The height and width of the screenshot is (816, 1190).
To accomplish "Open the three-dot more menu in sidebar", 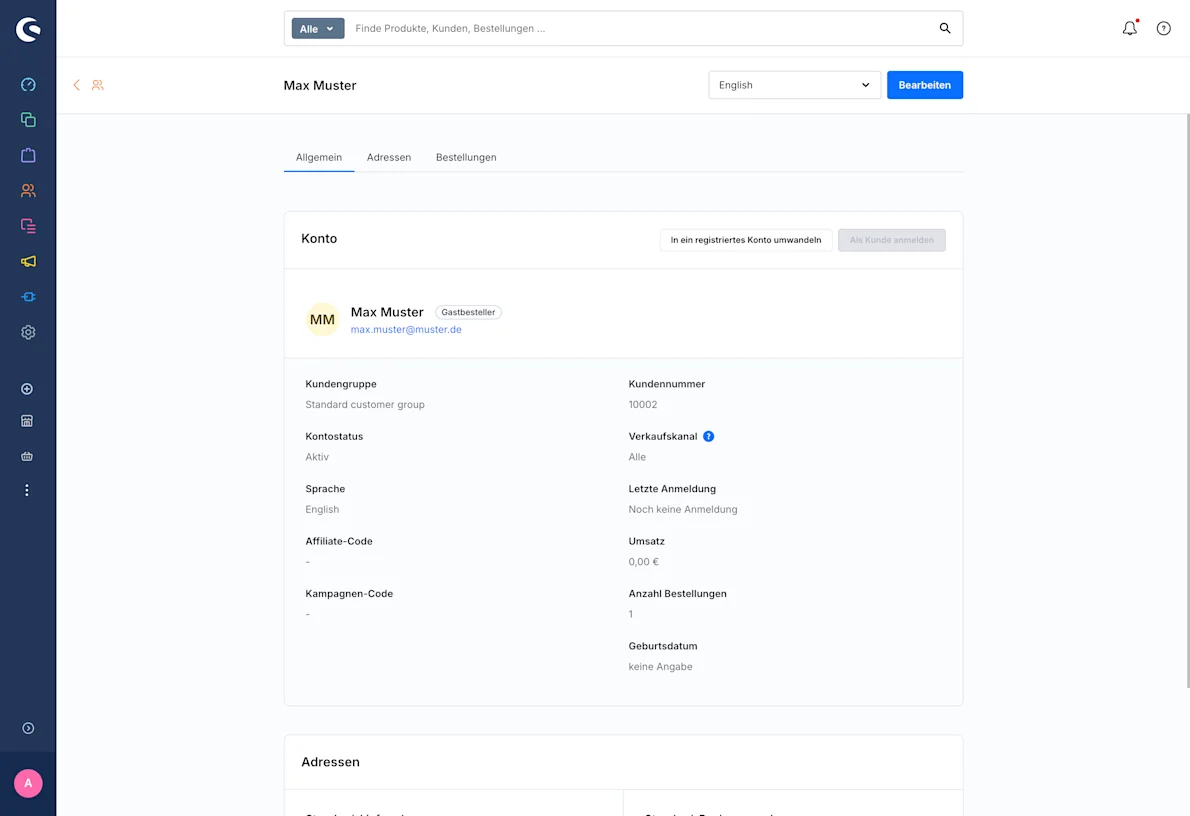I will point(27,490).
